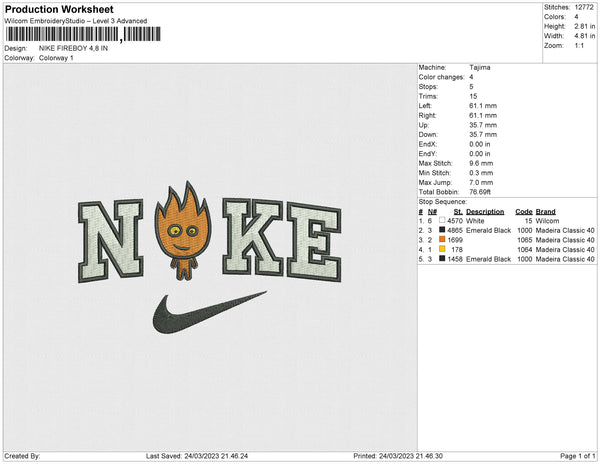Click the Machine value 'Tajima'
The height and width of the screenshot is (464, 600).
(x=479, y=67)
